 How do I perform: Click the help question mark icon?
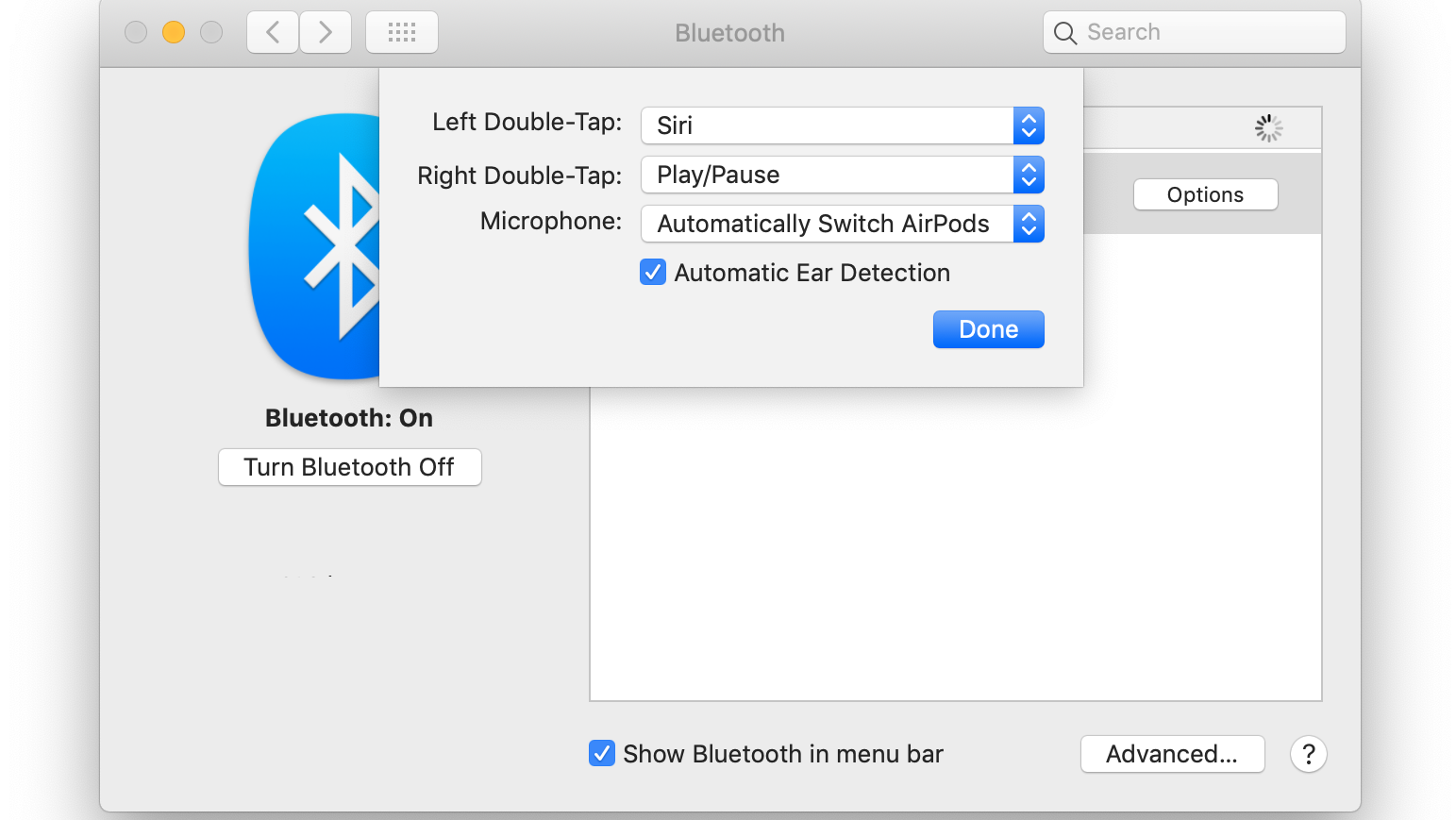pyautogui.click(x=1308, y=754)
